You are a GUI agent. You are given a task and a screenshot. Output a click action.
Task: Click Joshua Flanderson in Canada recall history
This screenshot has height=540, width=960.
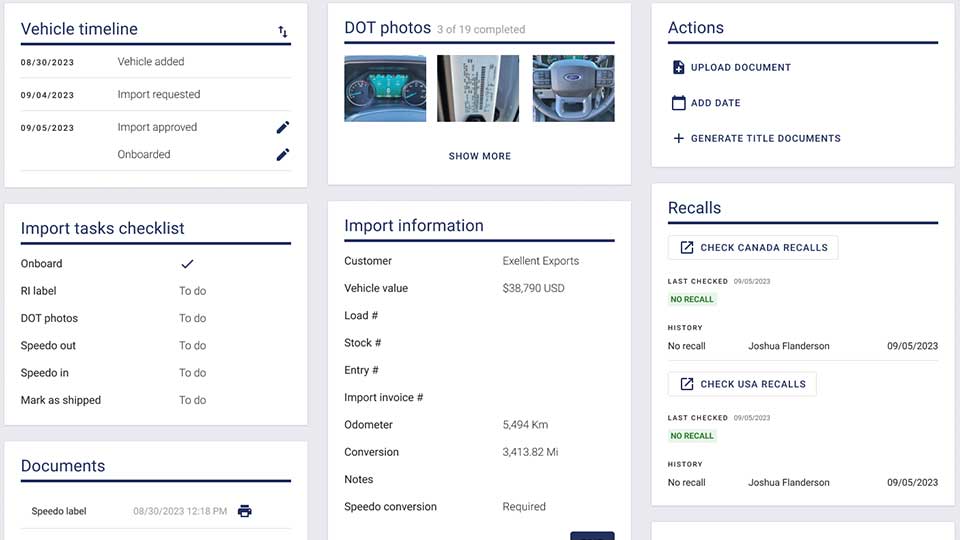coord(789,346)
